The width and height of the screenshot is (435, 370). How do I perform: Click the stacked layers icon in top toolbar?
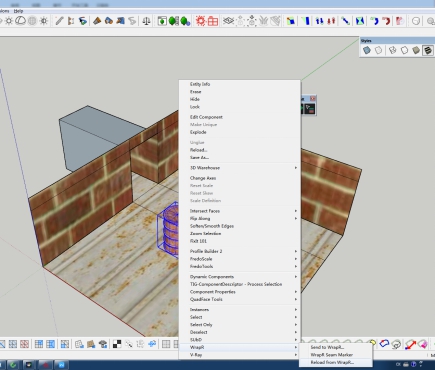coord(229,21)
